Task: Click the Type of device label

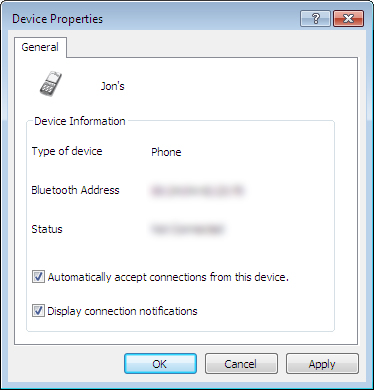Action: tap(67, 152)
